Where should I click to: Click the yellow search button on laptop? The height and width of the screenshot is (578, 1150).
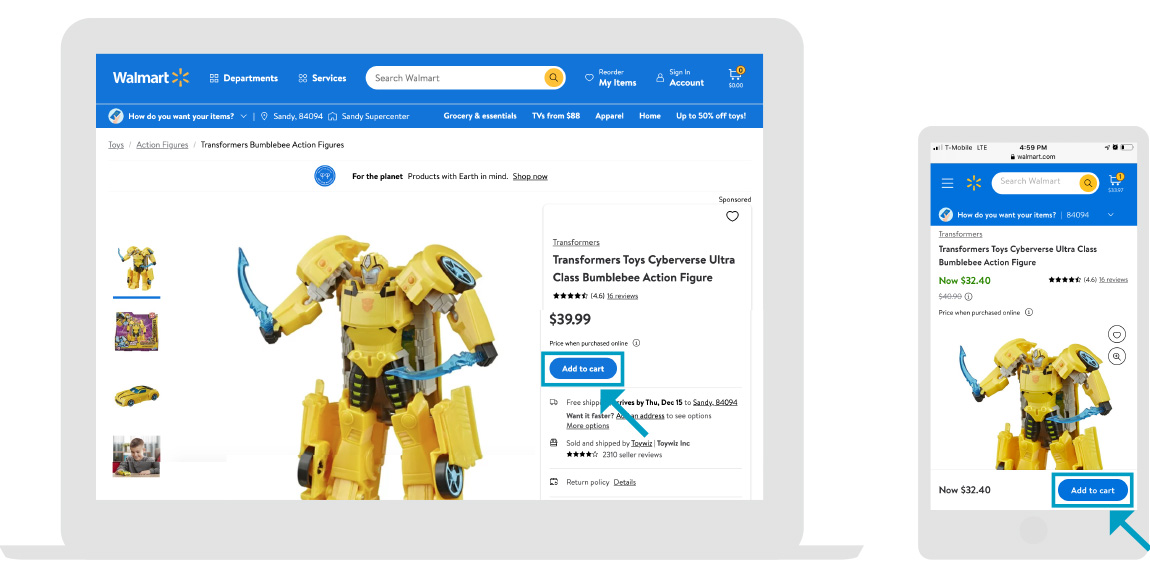(554, 78)
